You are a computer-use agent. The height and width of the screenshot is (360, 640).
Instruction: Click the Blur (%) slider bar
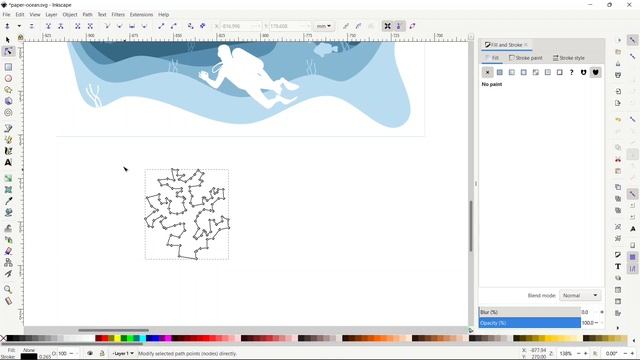529,312
